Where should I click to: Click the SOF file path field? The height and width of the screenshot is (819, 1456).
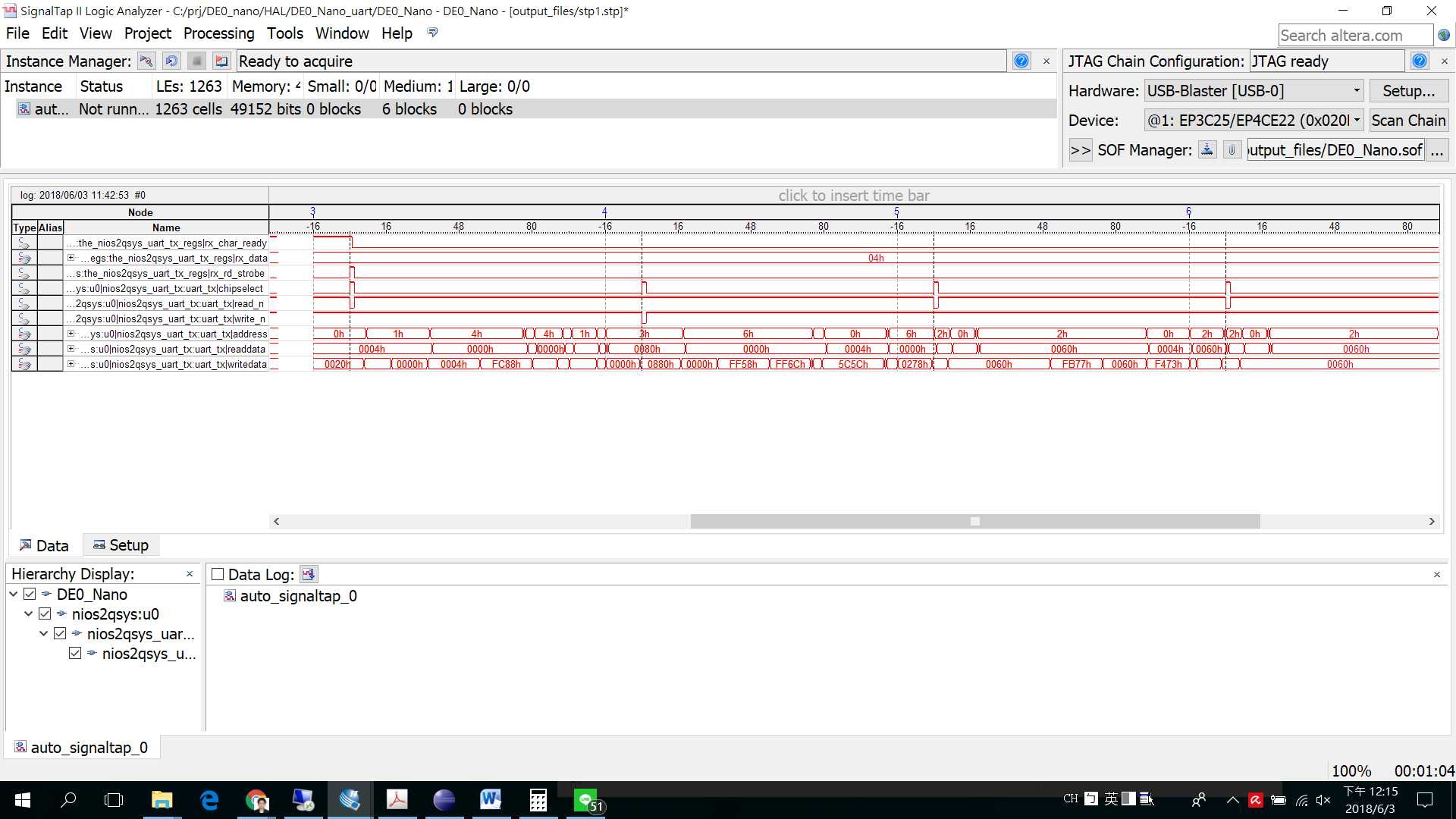click(1335, 150)
